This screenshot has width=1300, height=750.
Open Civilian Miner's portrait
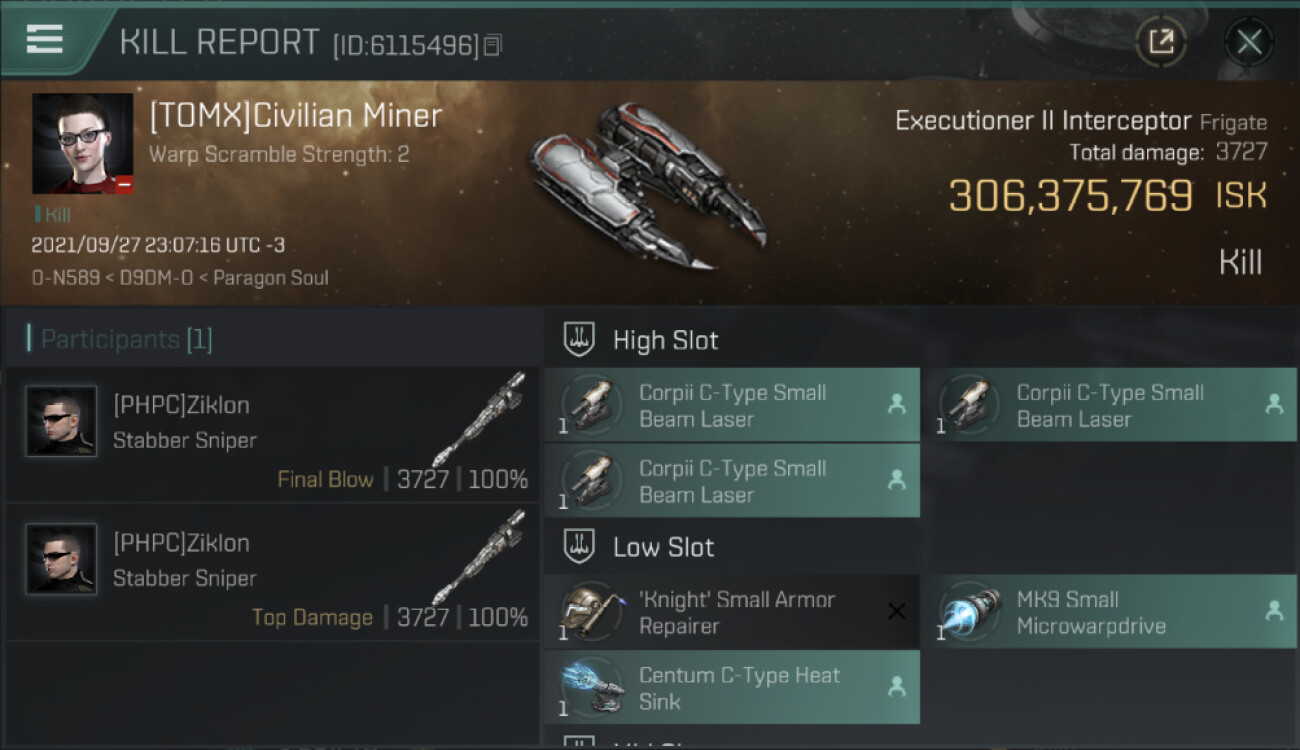[82, 144]
